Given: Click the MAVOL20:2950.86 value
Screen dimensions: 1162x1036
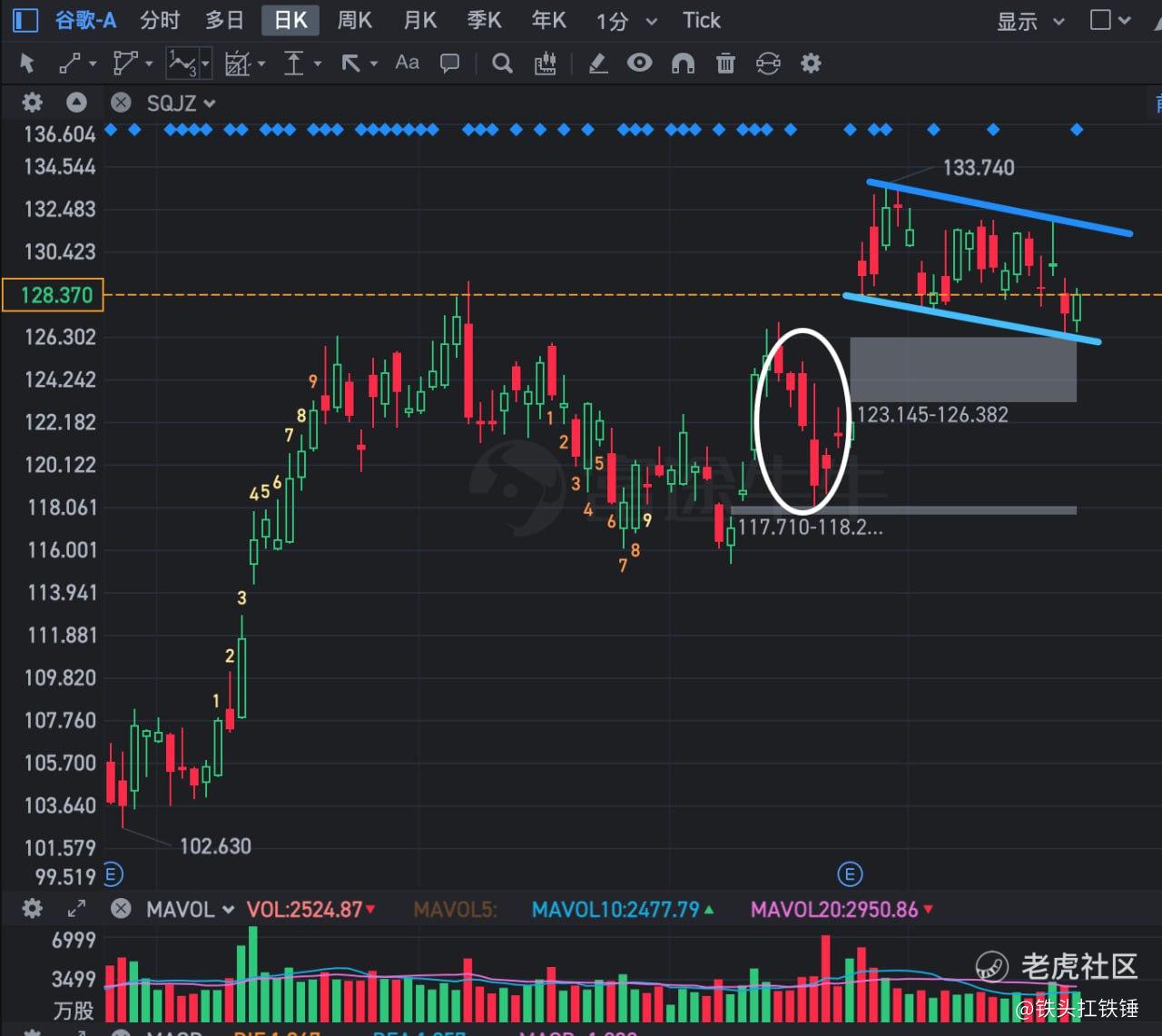Looking at the screenshot, I should (x=834, y=909).
